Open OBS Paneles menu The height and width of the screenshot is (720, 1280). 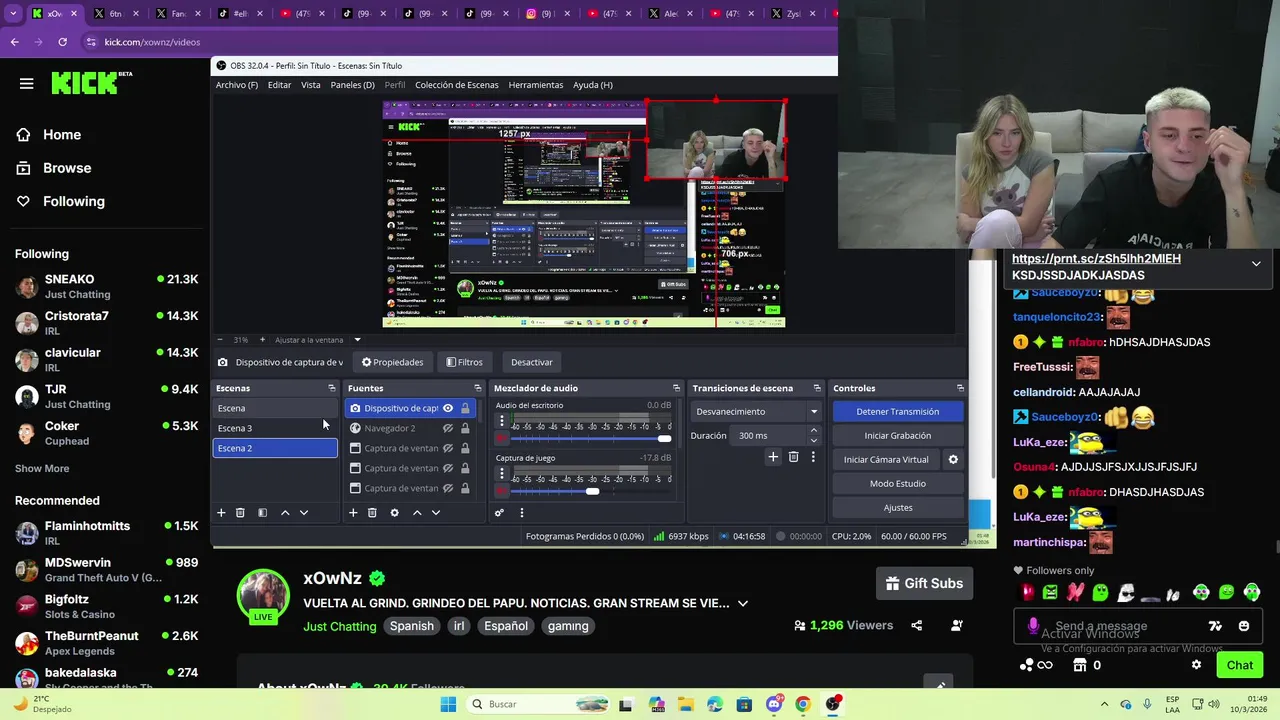click(x=352, y=85)
